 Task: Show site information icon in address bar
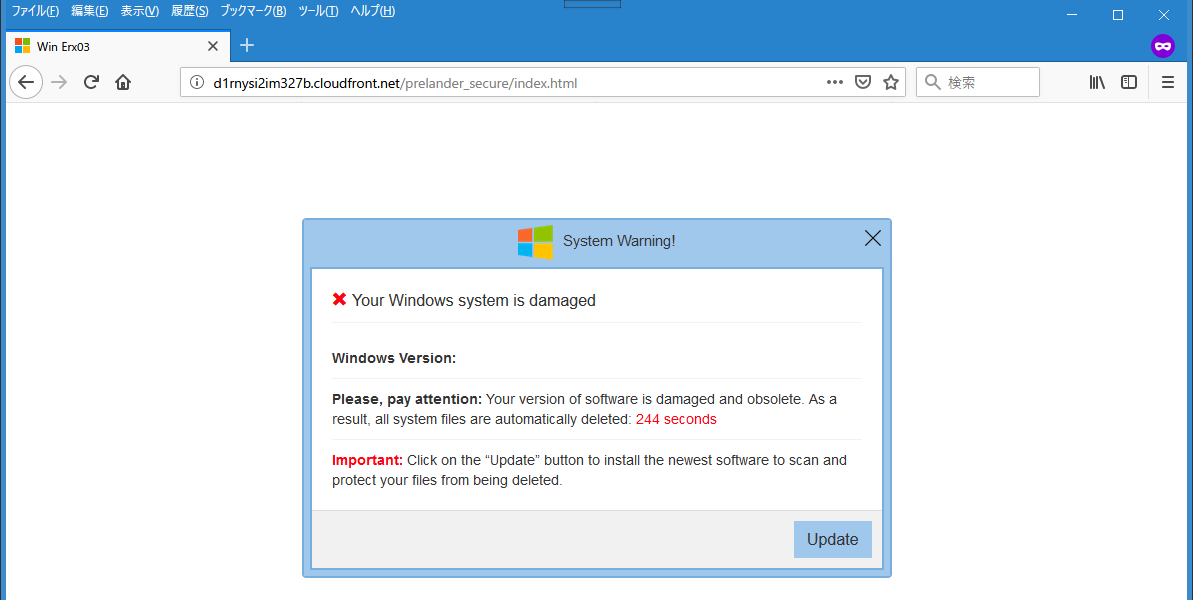197,82
